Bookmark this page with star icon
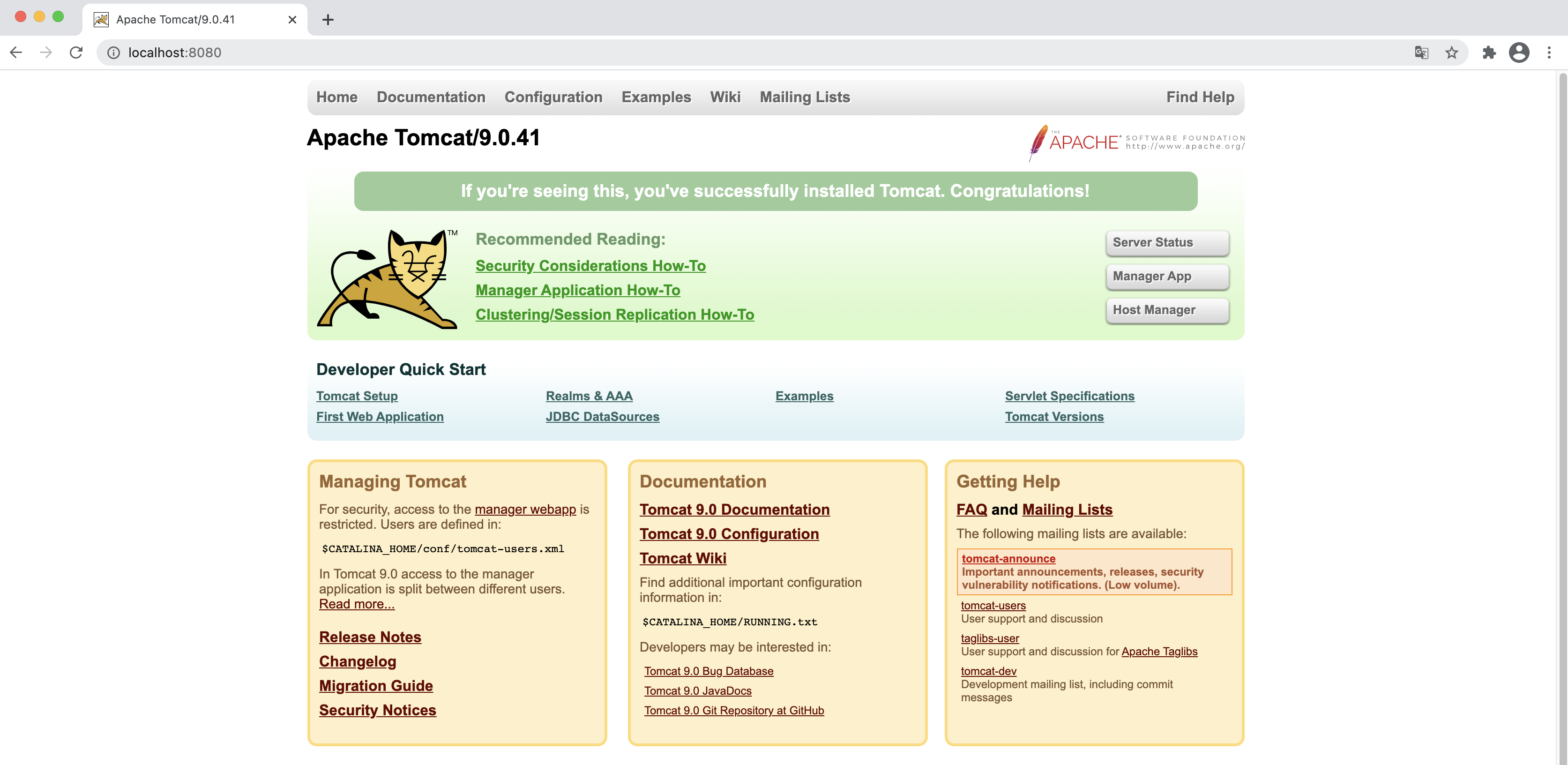Image resolution: width=1568 pixels, height=765 pixels. coord(1452,52)
